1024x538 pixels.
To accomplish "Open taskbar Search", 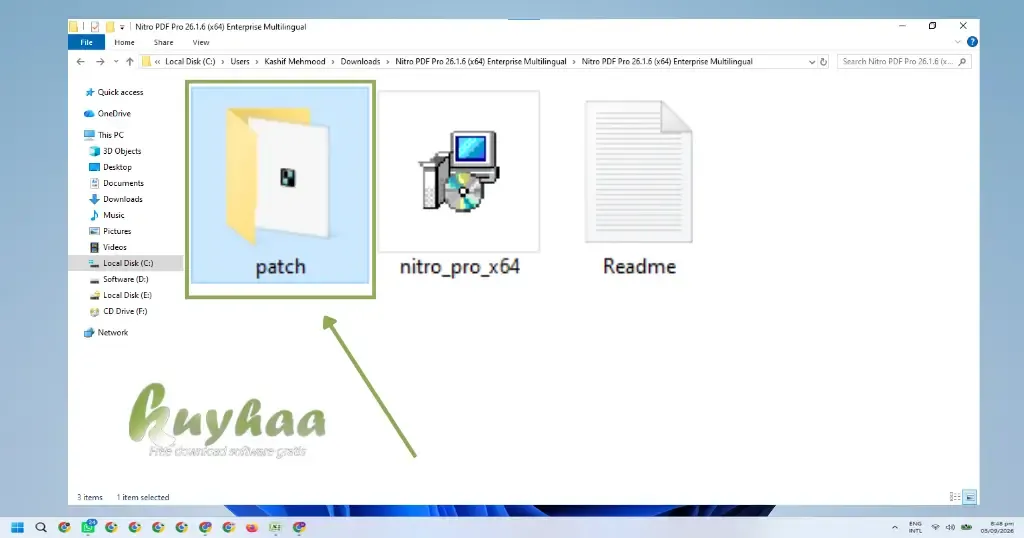I will 40,528.
